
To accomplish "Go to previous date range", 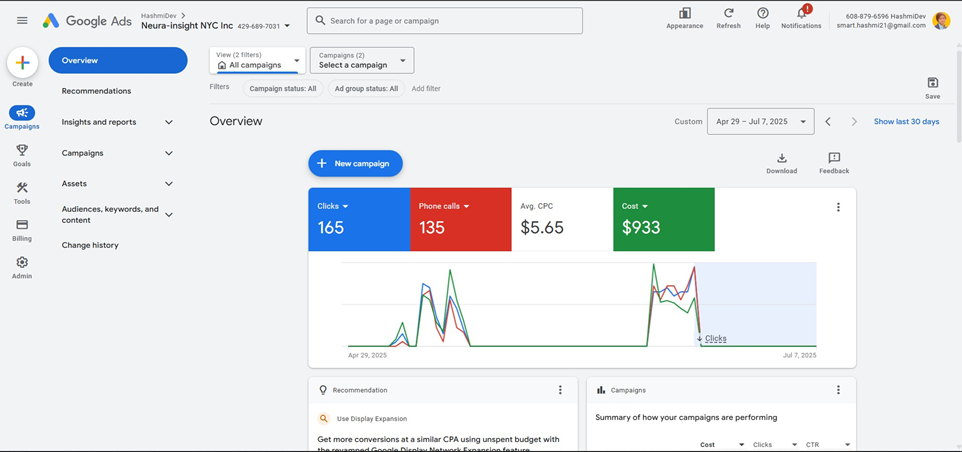I will [828, 121].
